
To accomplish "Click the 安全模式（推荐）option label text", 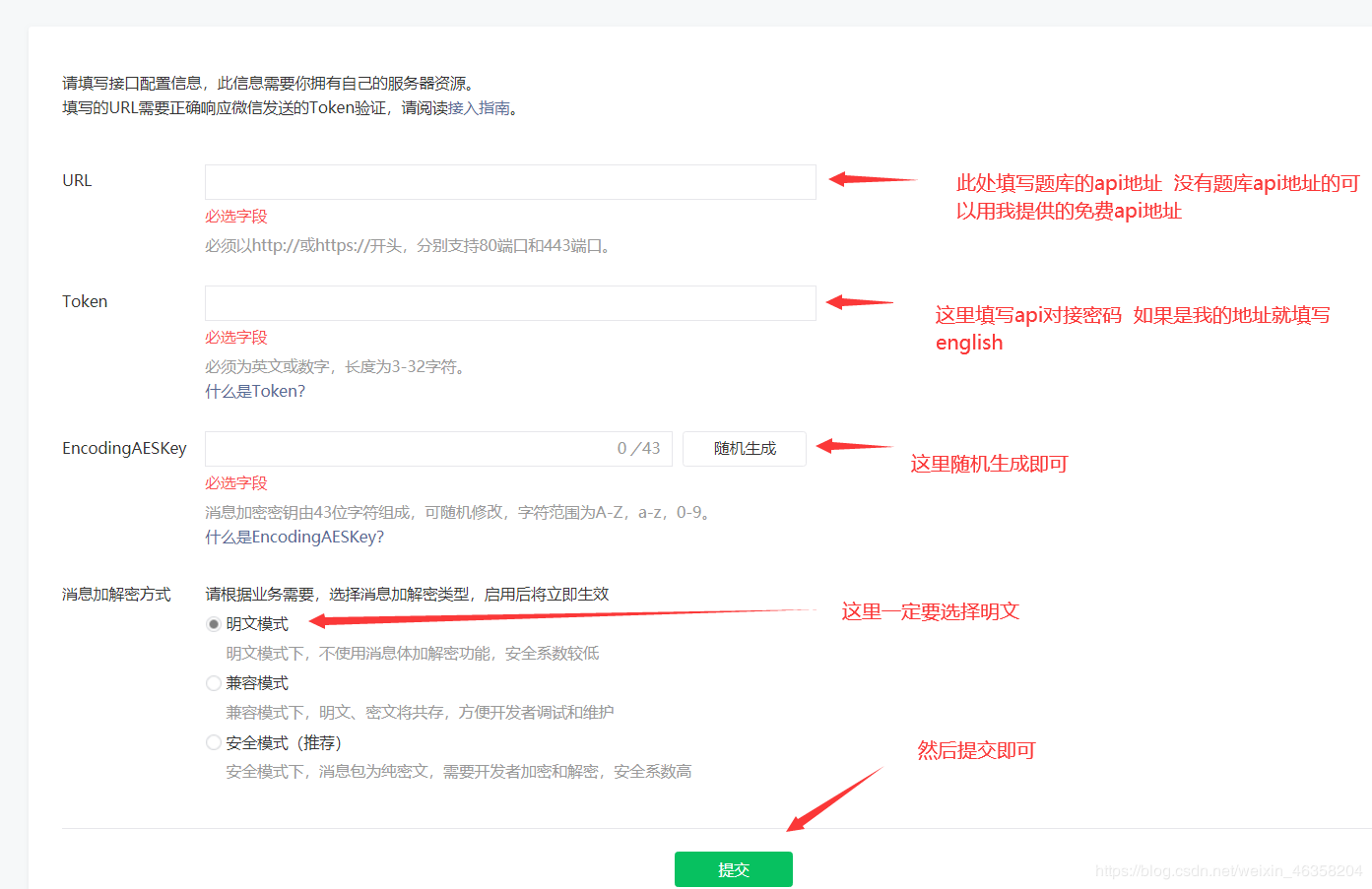I will pyautogui.click(x=284, y=742).
